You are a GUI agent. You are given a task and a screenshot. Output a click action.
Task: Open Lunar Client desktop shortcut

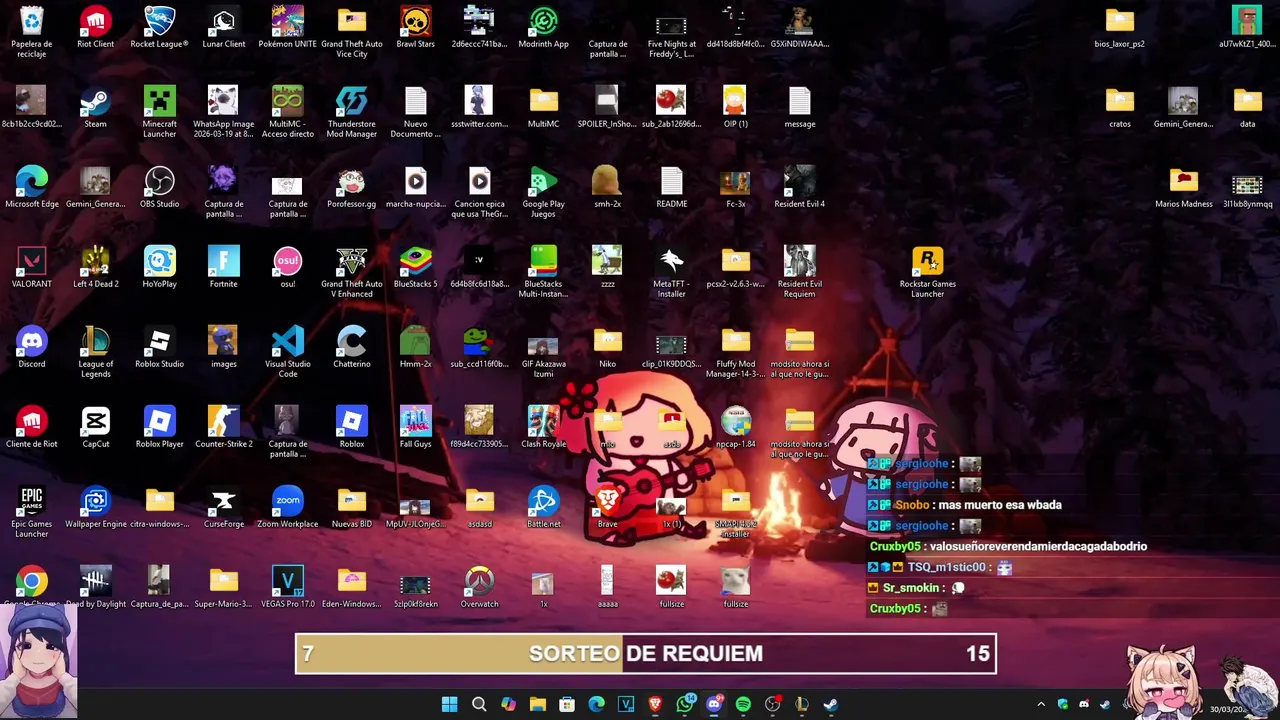coord(223,28)
